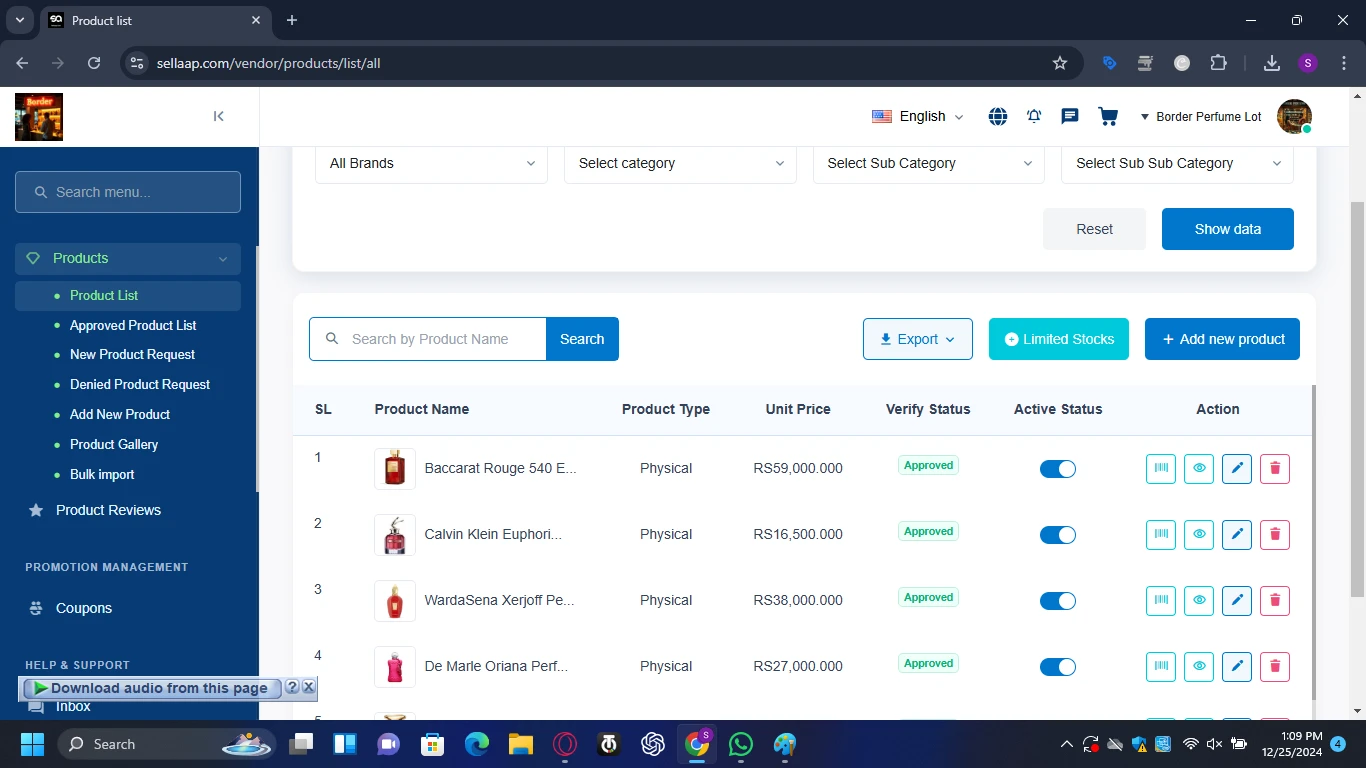Toggle active status for WardaSena Xerjoff
The height and width of the screenshot is (768, 1366).
point(1058,601)
